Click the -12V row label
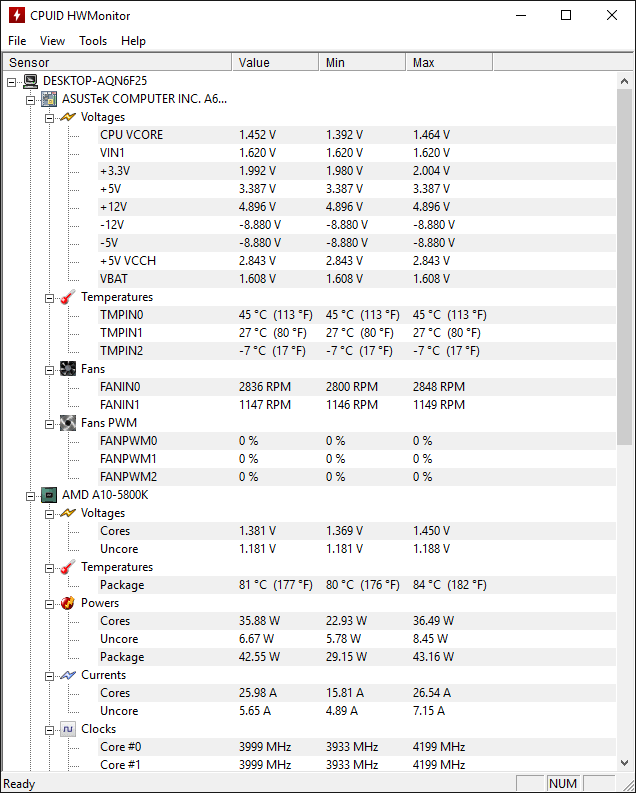Viewport: 636px width, 793px height. coord(112,225)
